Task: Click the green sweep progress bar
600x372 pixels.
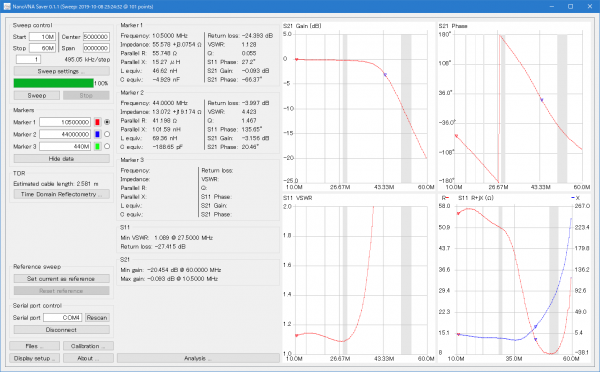Action: click(x=54, y=83)
